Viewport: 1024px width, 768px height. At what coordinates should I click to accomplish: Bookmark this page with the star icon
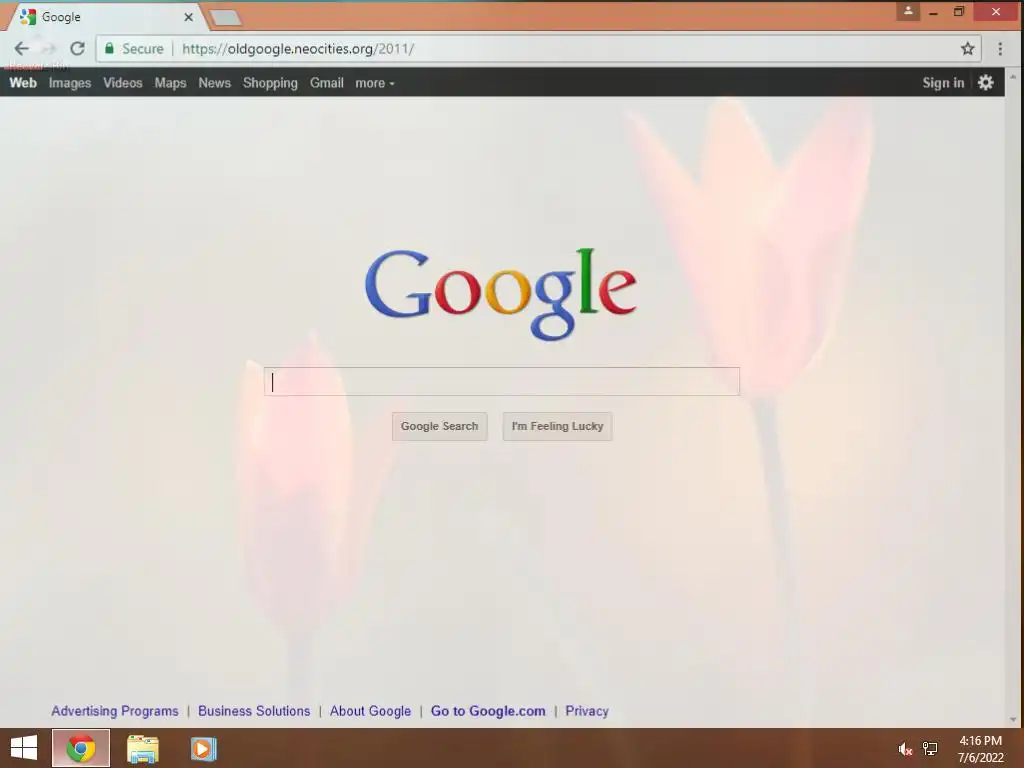967,48
